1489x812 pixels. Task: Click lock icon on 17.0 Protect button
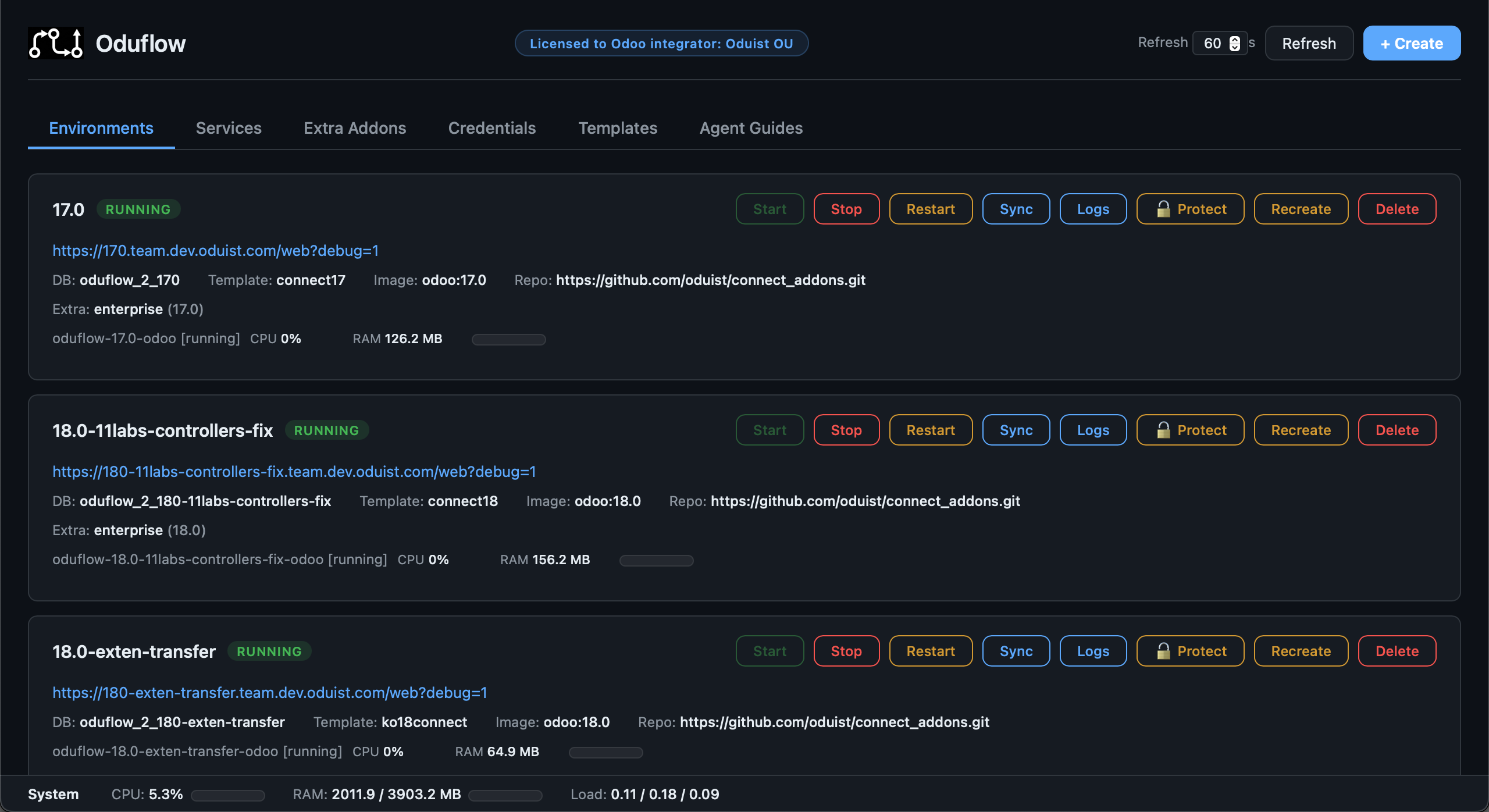(1163, 209)
